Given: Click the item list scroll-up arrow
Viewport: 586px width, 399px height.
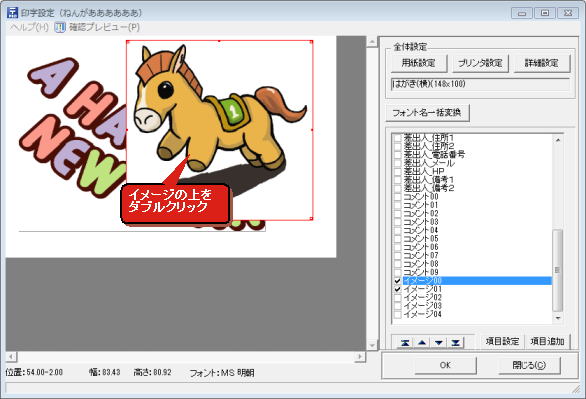Looking at the screenshot, I should [558, 140].
